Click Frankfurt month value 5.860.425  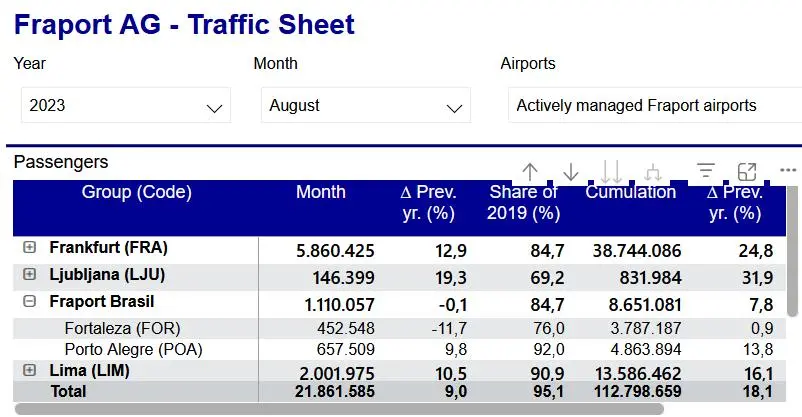click(x=335, y=251)
